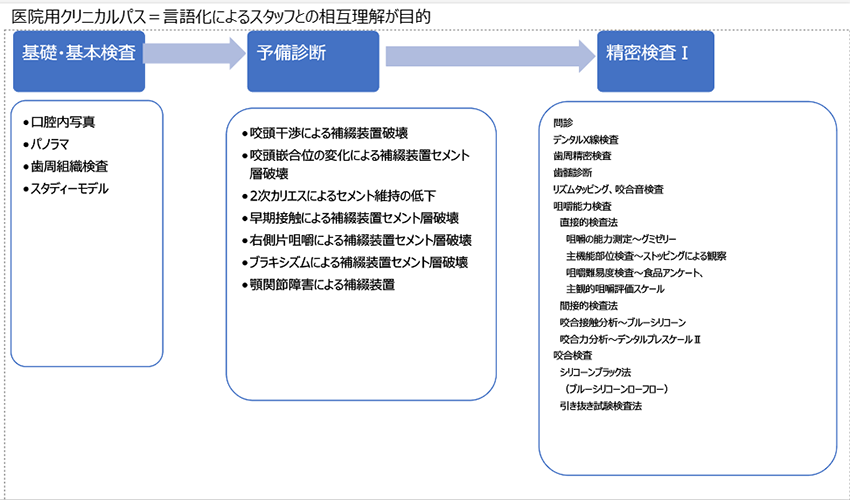Click リズムタッピング、咬合音検査 line
The image size is (850, 500).
pos(608,190)
